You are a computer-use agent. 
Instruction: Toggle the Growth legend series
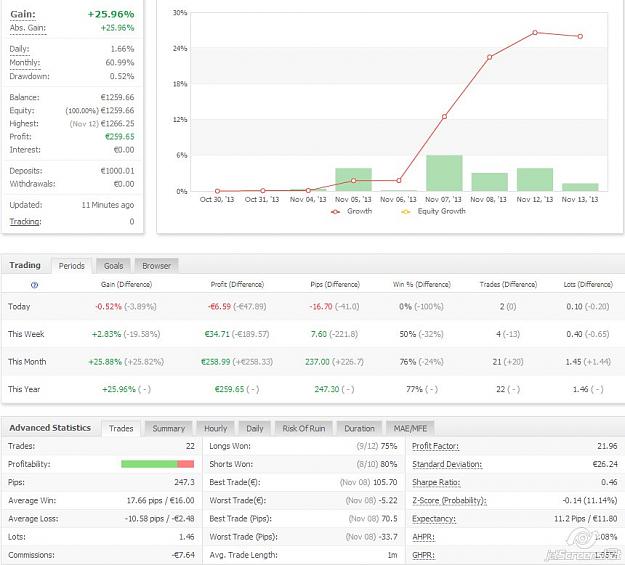[351, 211]
